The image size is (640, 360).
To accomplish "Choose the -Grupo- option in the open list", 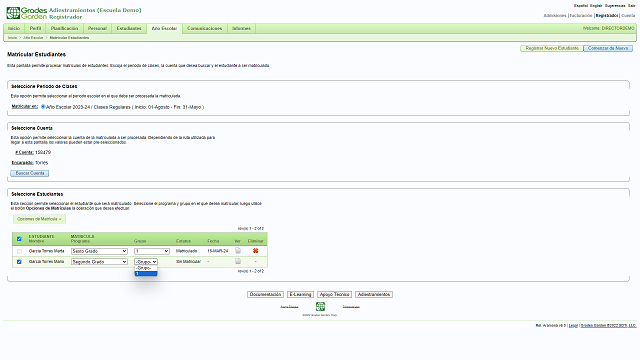I will 146,268.
